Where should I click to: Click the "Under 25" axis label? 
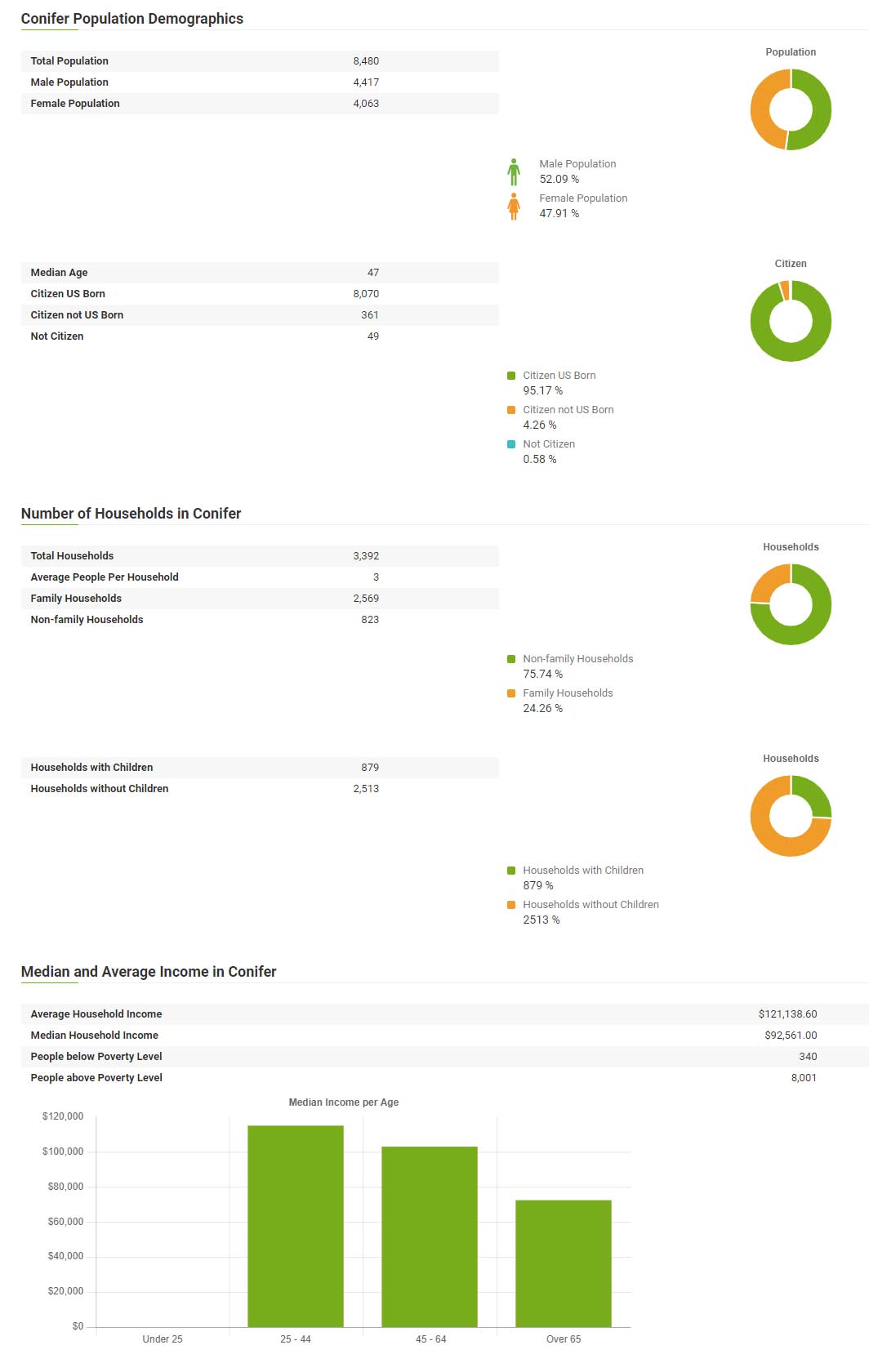point(163,1339)
